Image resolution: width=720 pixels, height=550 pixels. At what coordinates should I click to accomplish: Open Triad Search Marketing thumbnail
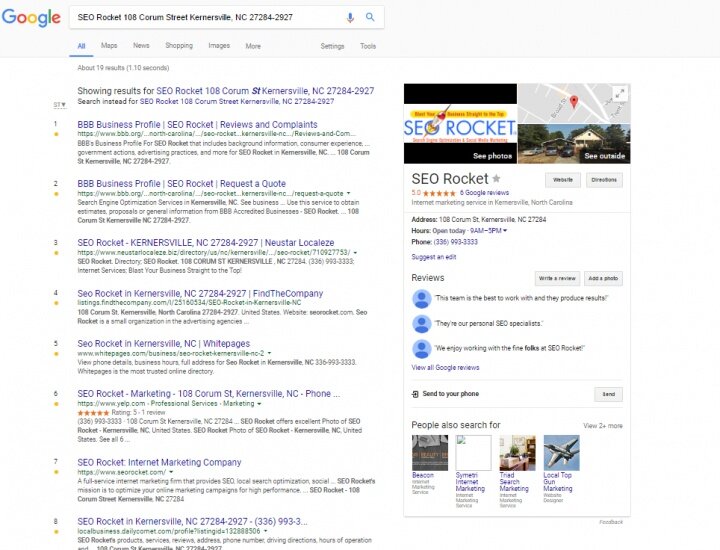tap(517, 453)
